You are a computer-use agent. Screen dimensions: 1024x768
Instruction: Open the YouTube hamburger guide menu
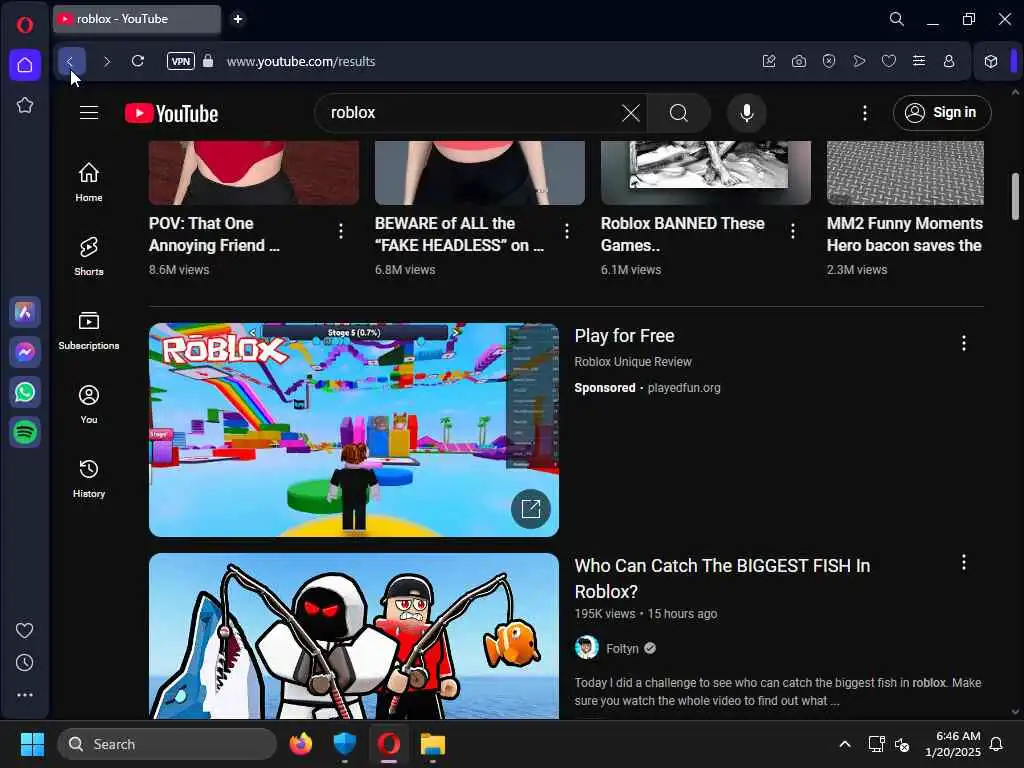click(89, 113)
